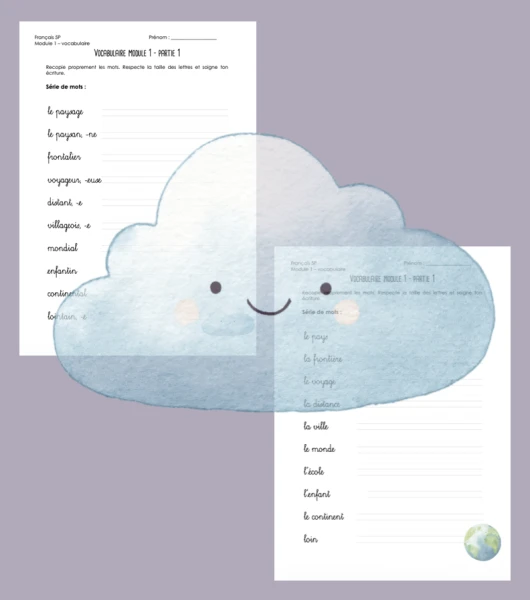Click "Série de mots :" on left worksheet
Image resolution: width=530 pixels, height=600 pixels.
[66, 87]
